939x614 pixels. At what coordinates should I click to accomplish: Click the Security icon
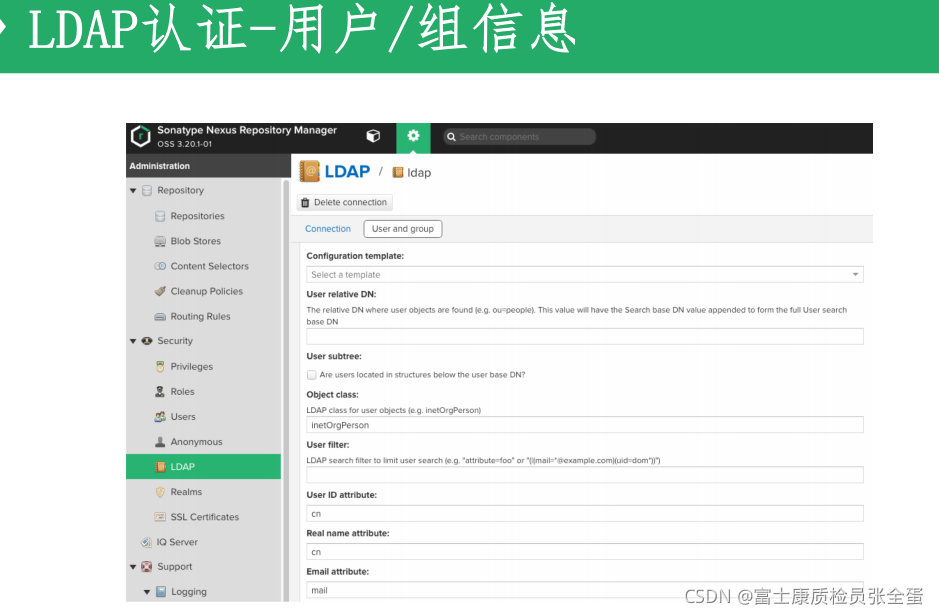coord(147,341)
